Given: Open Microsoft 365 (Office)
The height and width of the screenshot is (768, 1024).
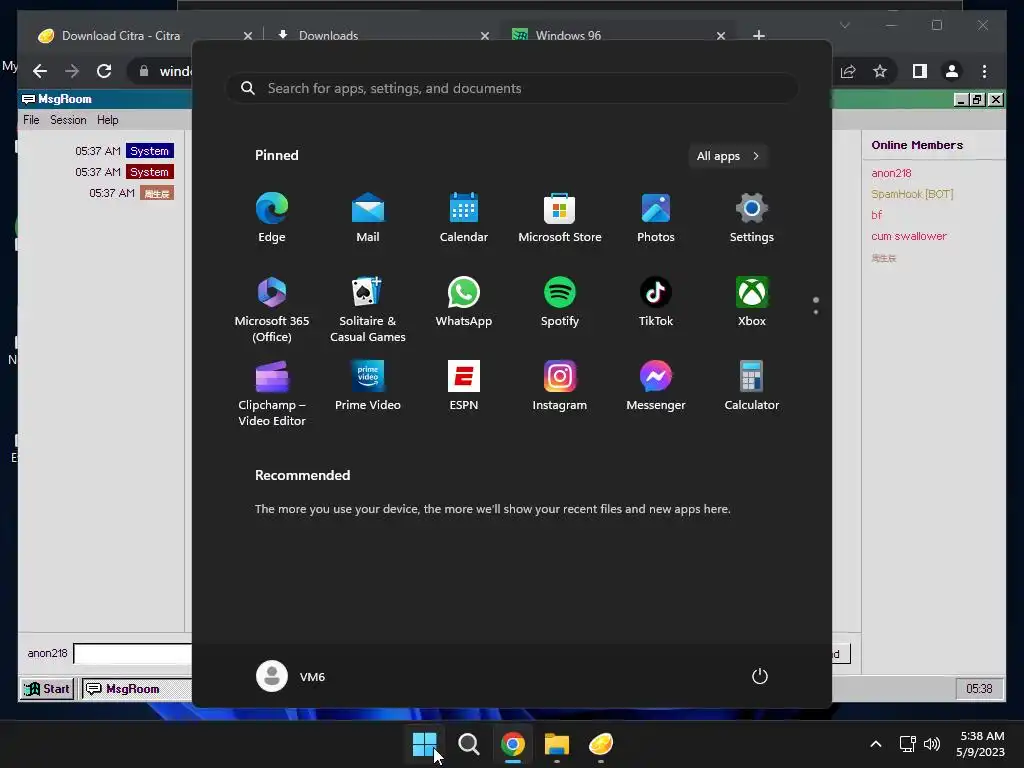Looking at the screenshot, I should point(272,309).
